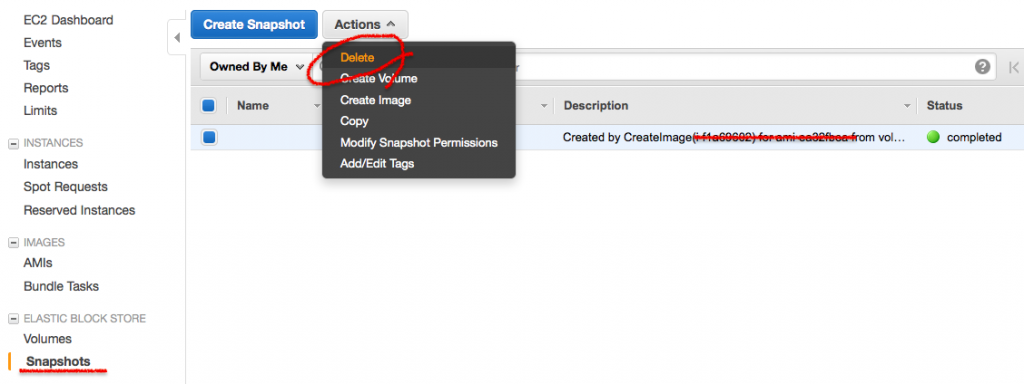Choose Modify Snapshot Permissions

click(x=419, y=142)
